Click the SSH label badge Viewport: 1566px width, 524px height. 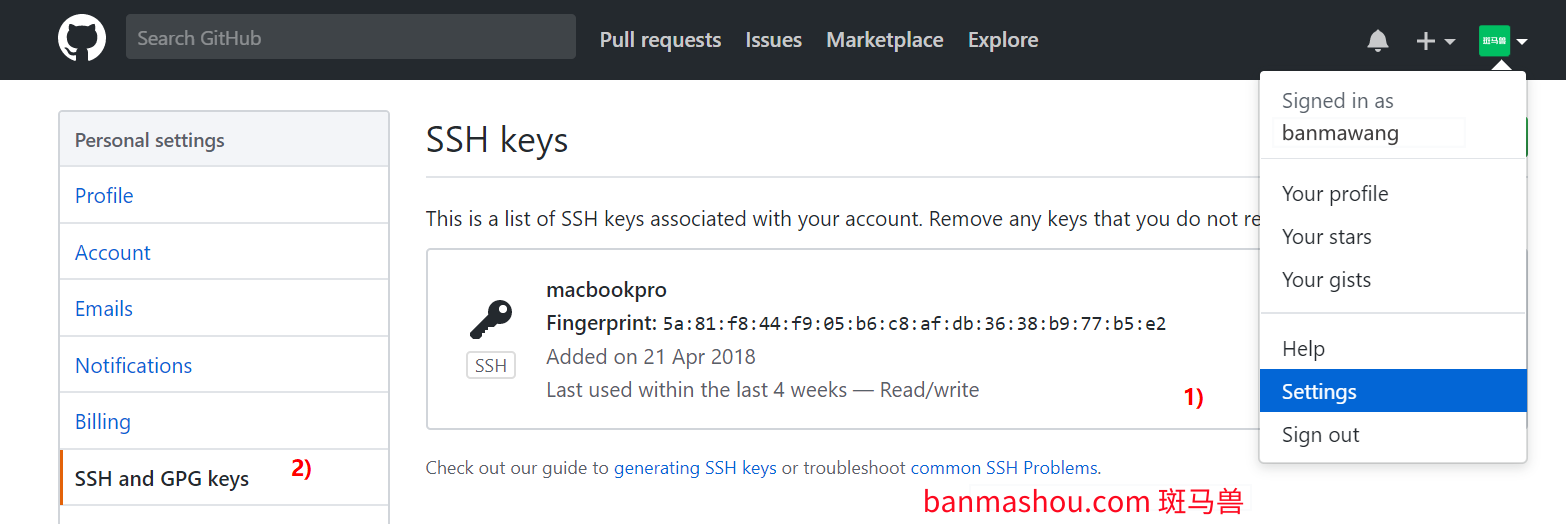[491, 365]
